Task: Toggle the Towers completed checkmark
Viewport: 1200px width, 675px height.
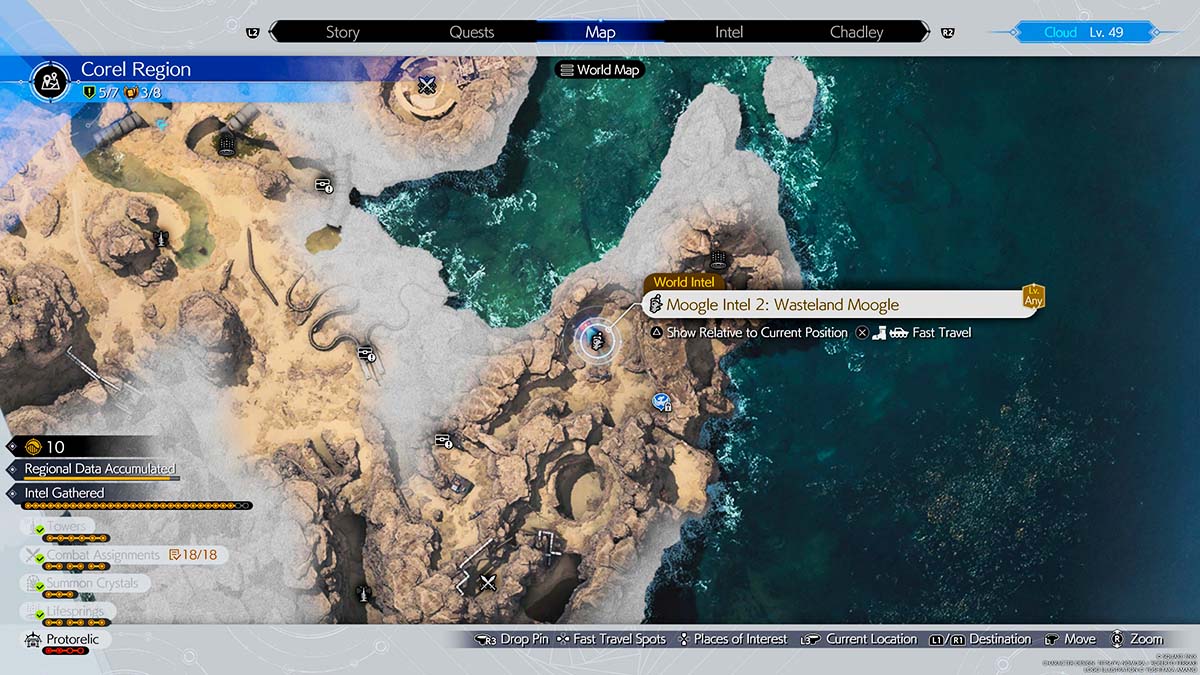Action: pos(39,528)
